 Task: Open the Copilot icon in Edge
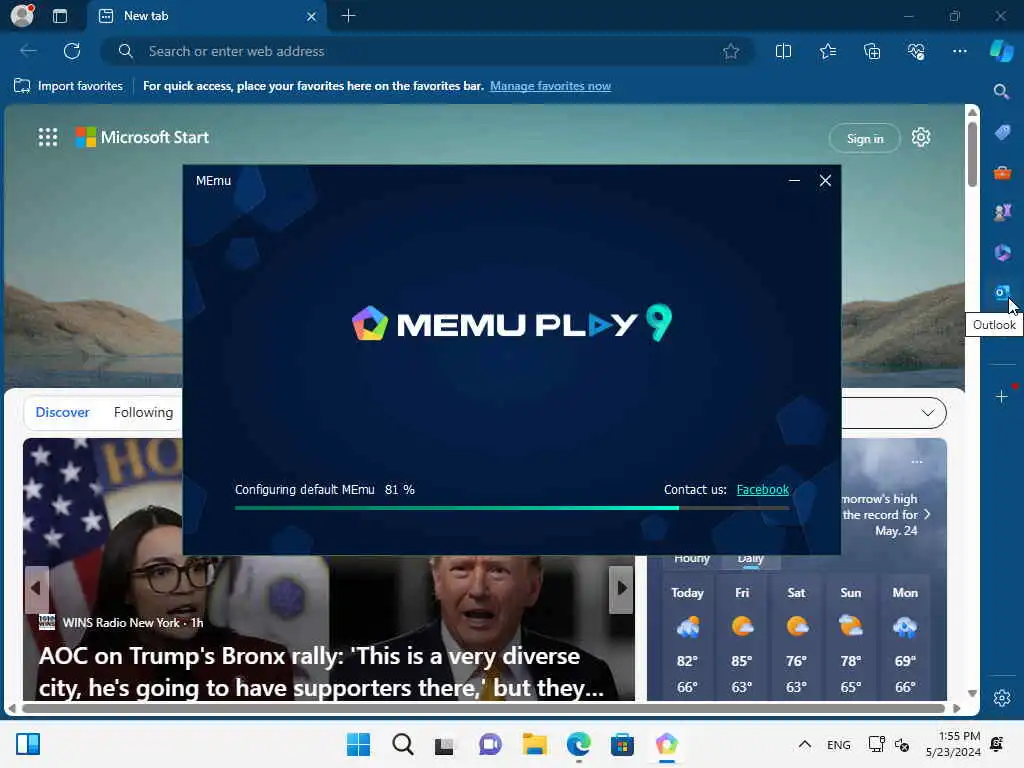(1002, 51)
